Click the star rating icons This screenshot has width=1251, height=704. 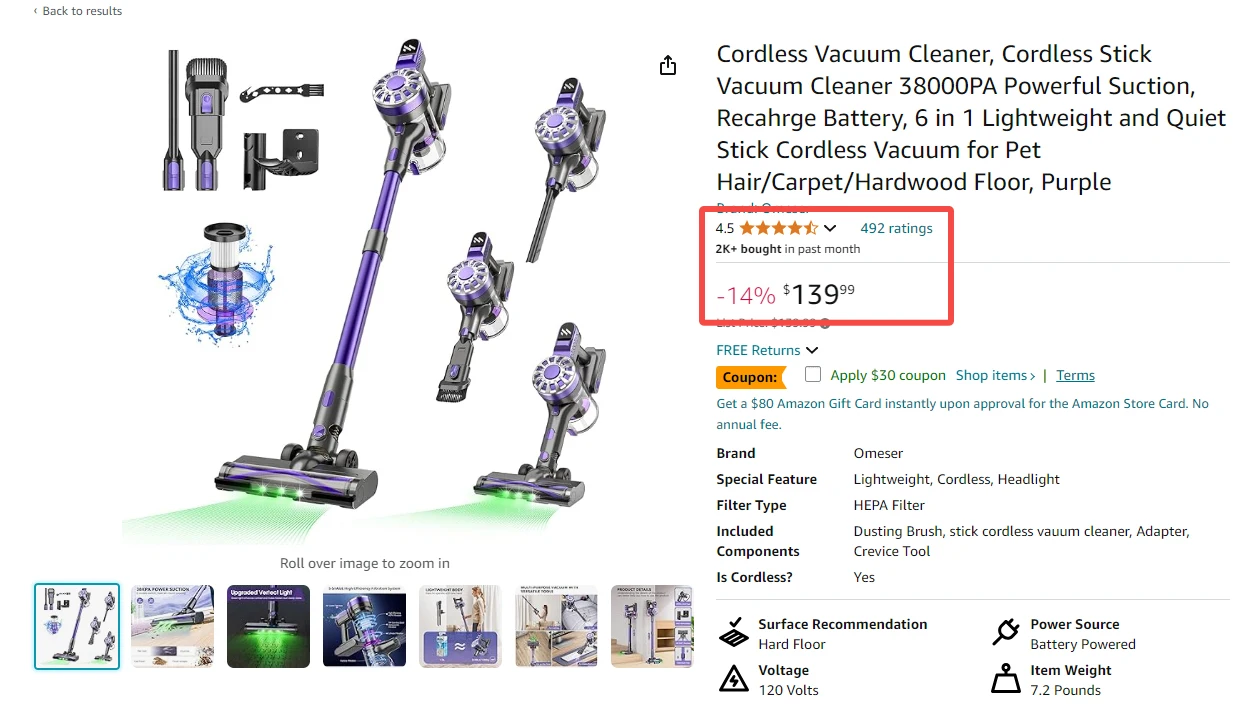(778, 228)
